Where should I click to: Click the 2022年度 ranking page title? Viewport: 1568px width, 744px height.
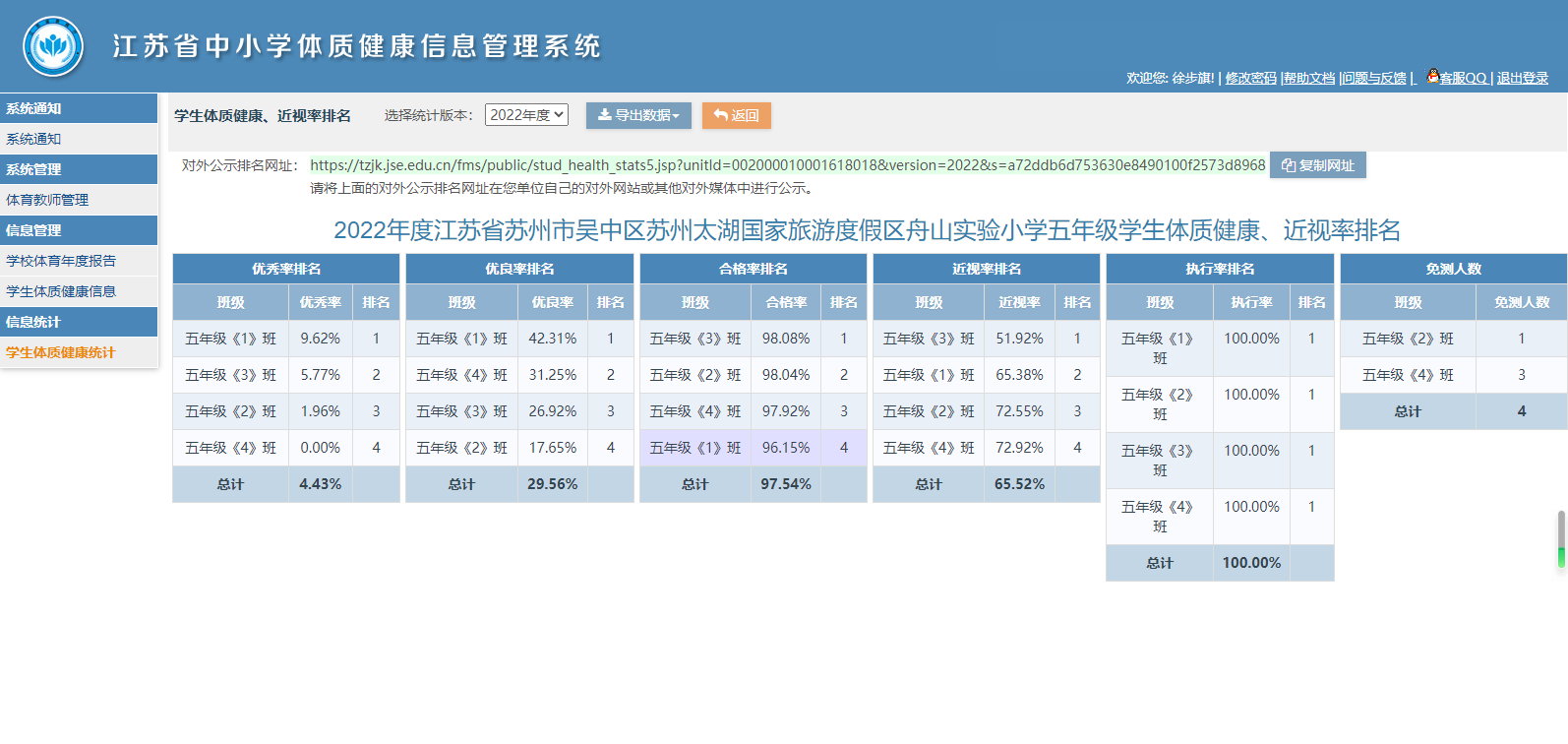tap(867, 230)
